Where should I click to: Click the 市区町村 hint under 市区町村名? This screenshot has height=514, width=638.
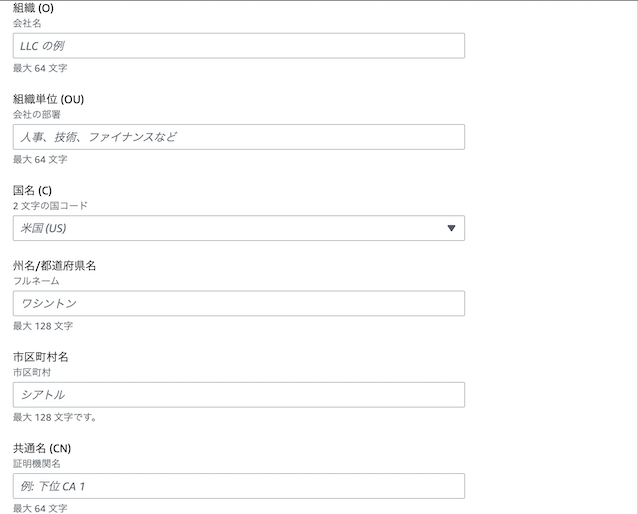click(x=32, y=372)
